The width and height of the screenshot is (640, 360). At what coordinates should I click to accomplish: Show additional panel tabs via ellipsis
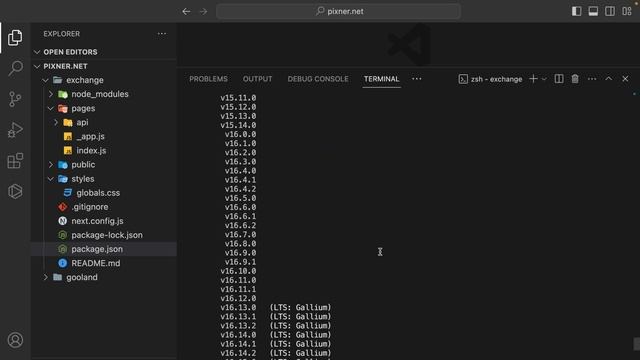(x=416, y=79)
